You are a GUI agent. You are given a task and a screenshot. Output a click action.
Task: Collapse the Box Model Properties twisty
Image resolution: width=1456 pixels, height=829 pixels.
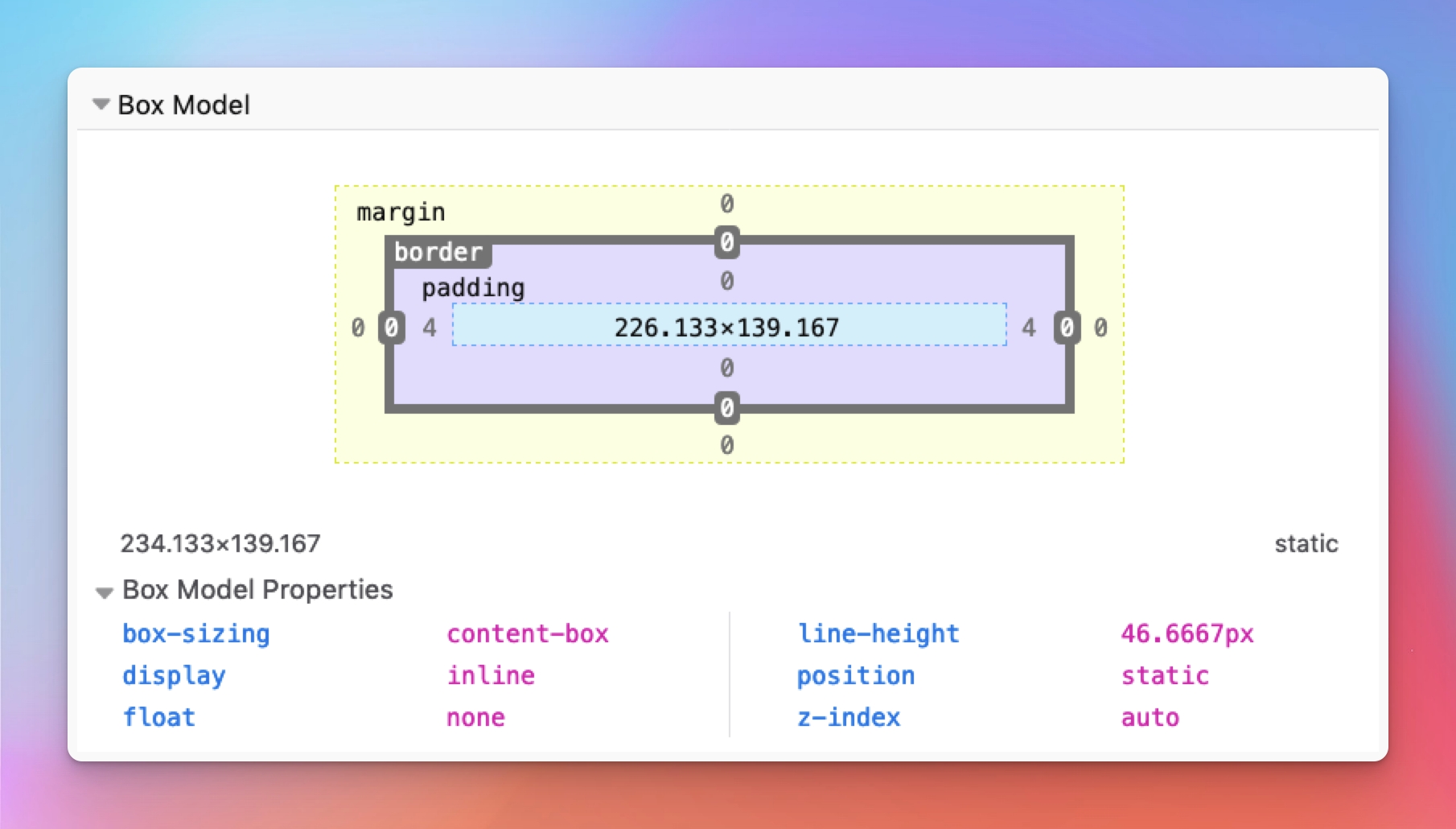click(104, 592)
